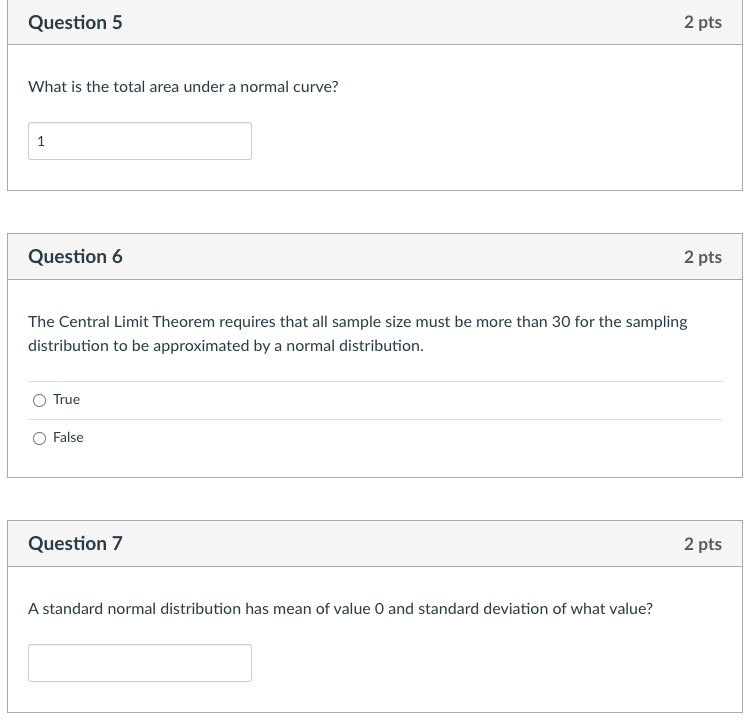
Task: Click the "2 pts" label on Question 7
Action: 702,544
